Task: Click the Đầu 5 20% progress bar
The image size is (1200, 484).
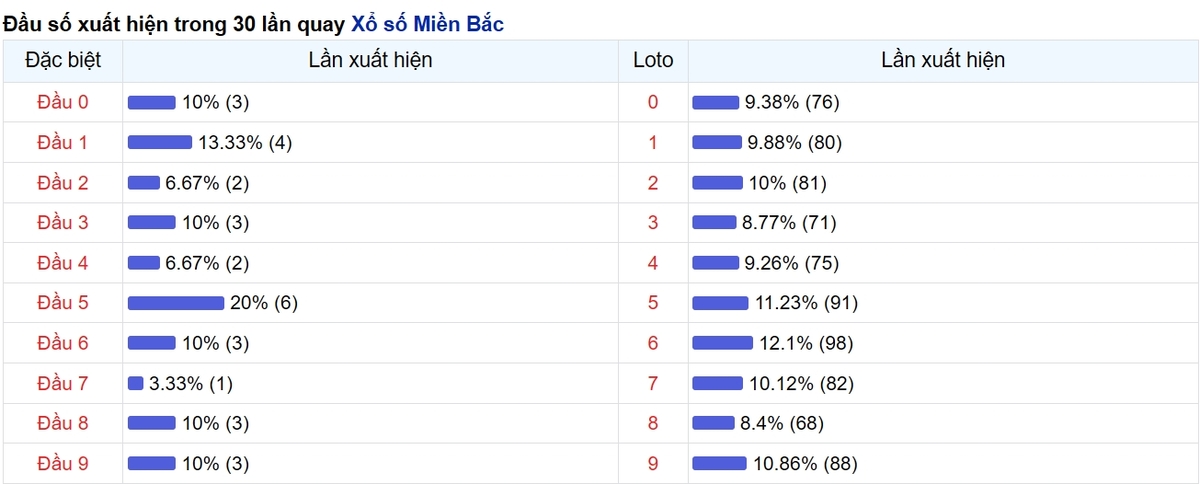Action: [176, 303]
